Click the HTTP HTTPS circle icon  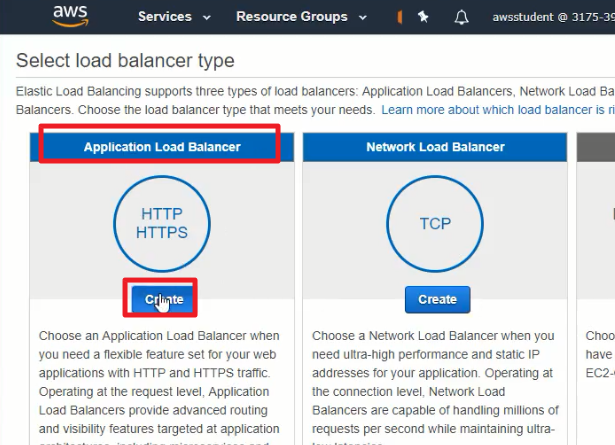coord(162,223)
